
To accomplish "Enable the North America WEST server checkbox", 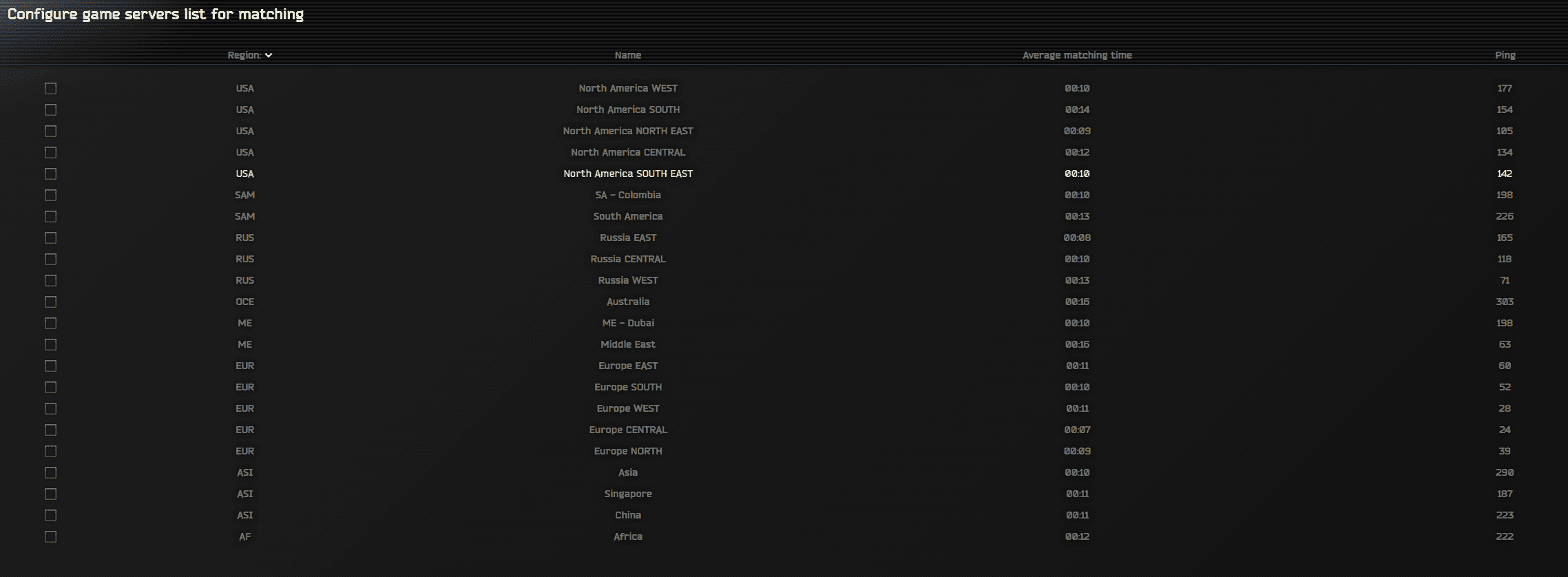I will 50,88.
